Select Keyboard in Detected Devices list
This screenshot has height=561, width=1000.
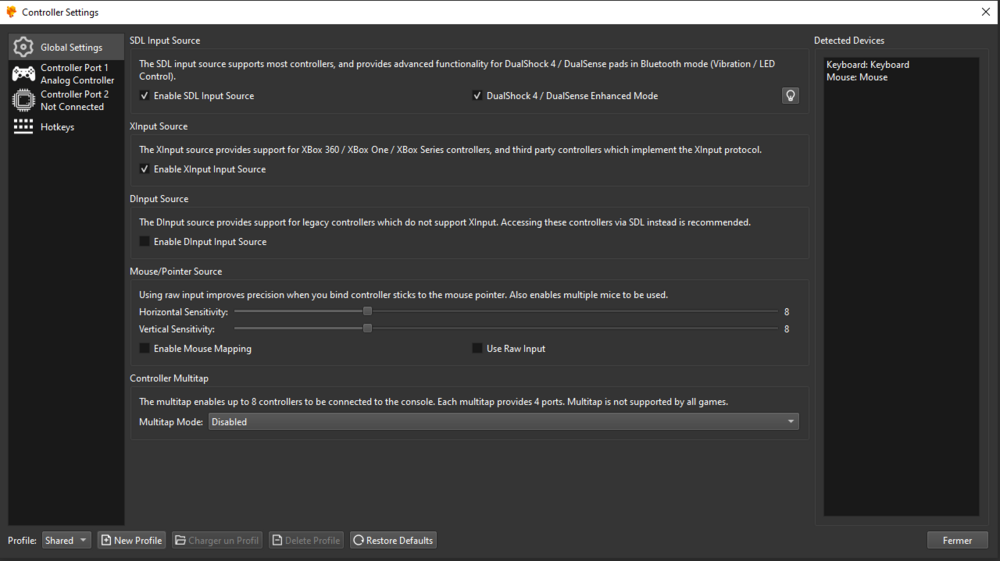point(867,65)
